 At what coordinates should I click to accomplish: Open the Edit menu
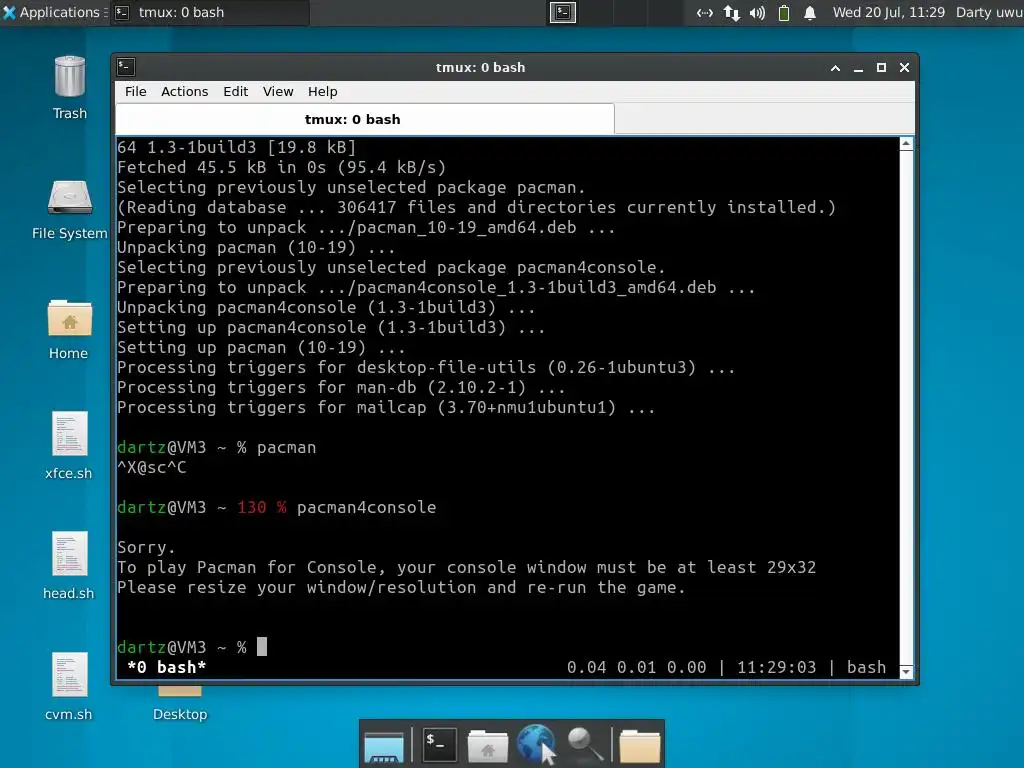(235, 91)
